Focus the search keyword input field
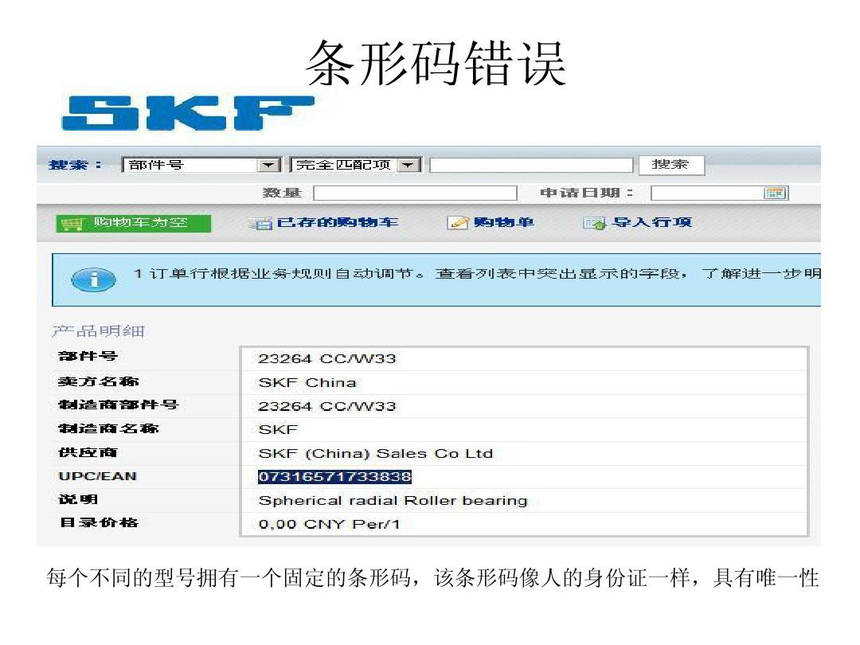The image size is (860, 645). pyautogui.click(x=531, y=165)
